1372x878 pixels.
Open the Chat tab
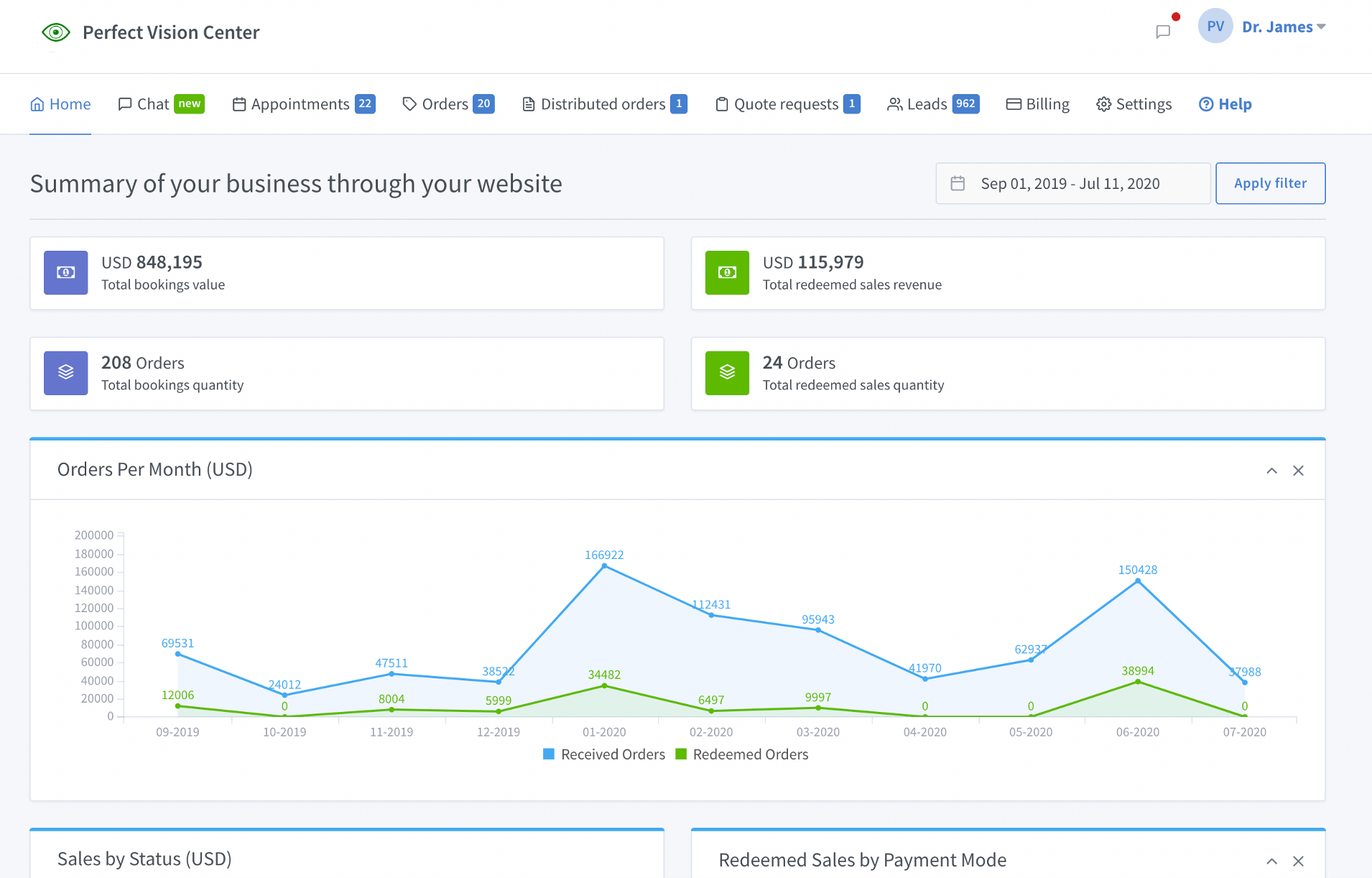pos(162,104)
